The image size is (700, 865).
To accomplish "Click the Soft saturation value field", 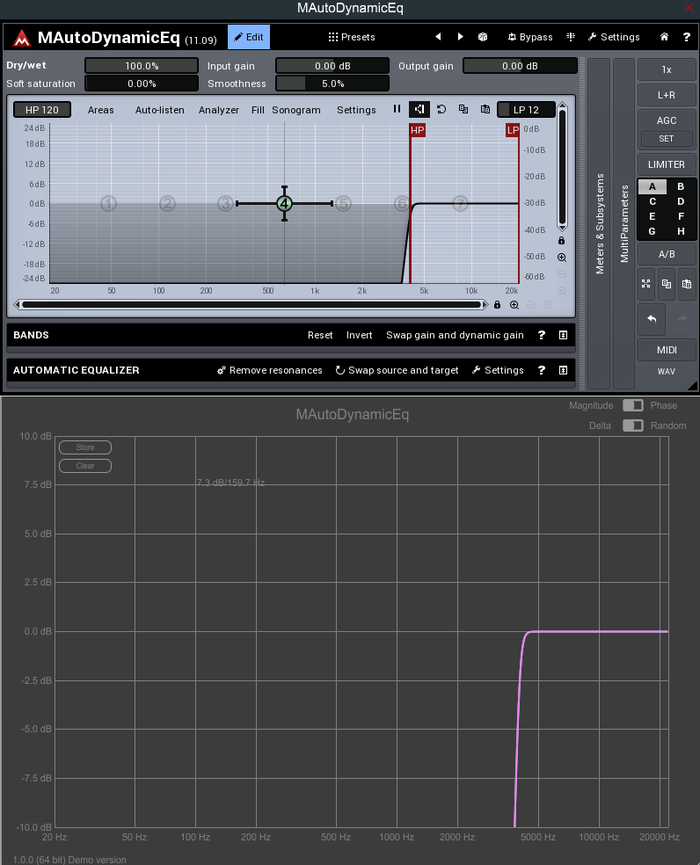I will coord(141,83).
